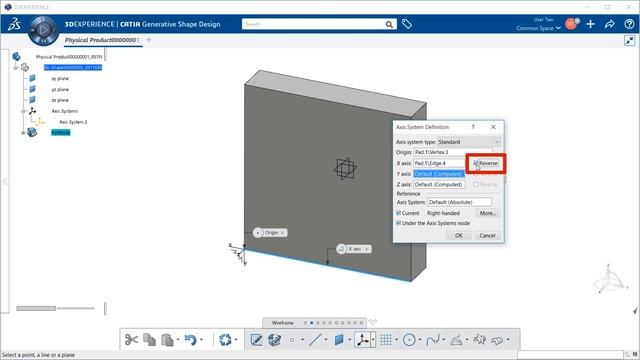Select Axis System.3 in tree
This screenshot has height=360, width=640.
coord(73,122)
